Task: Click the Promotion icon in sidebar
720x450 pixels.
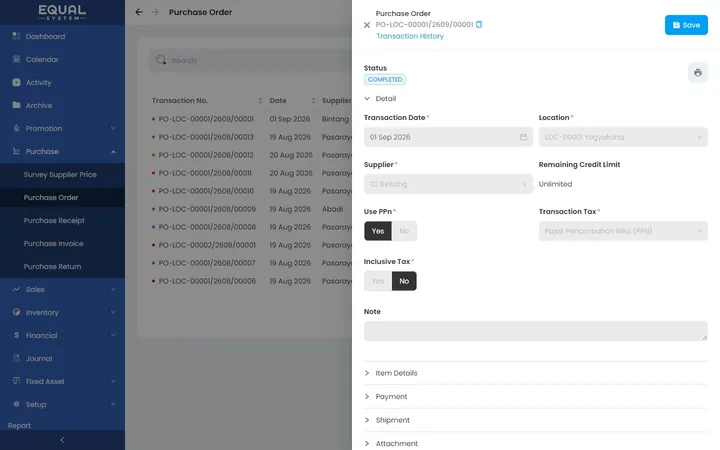Action: (16, 128)
